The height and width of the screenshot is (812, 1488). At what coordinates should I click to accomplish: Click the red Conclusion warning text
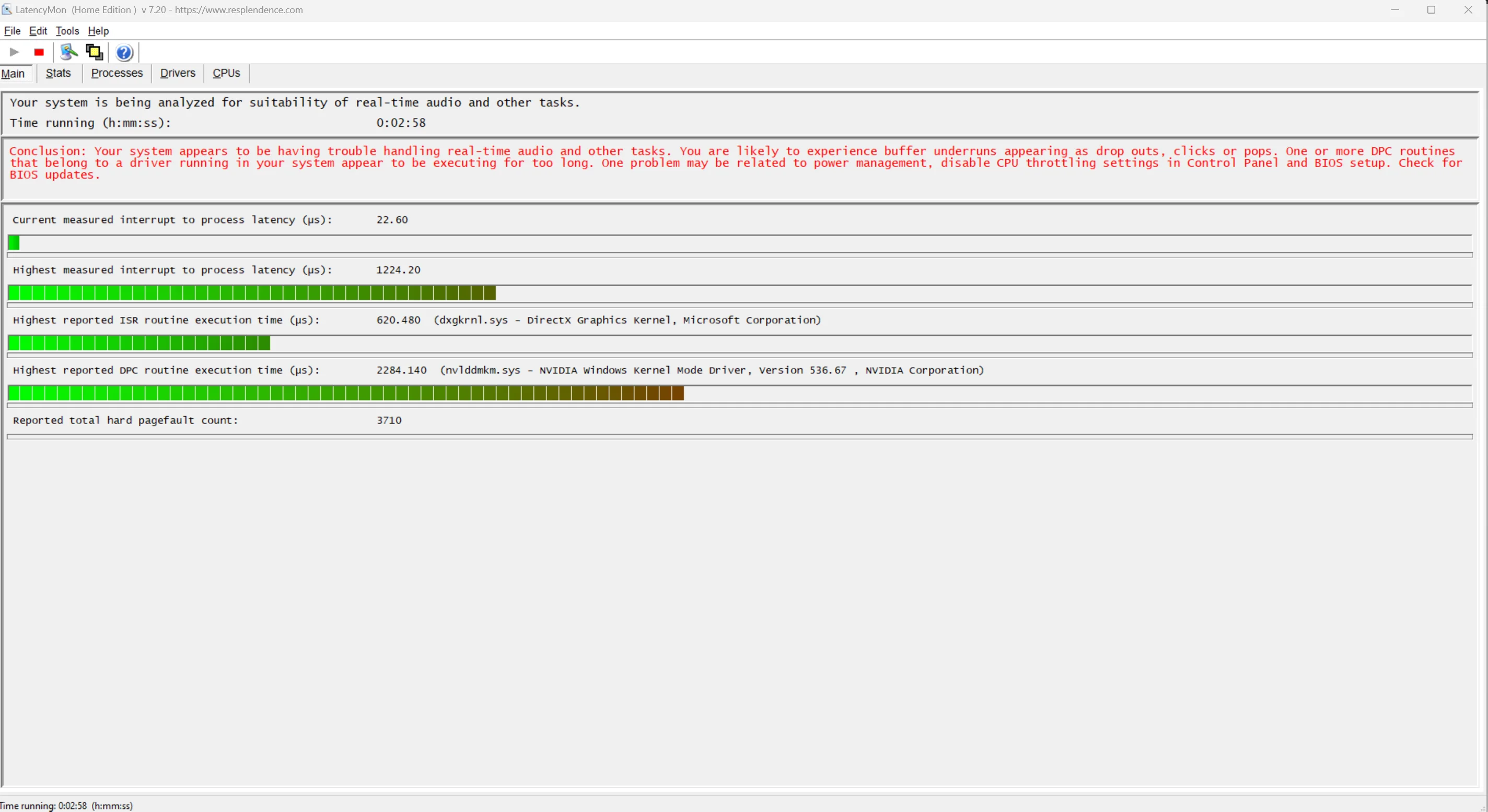pos(735,163)
